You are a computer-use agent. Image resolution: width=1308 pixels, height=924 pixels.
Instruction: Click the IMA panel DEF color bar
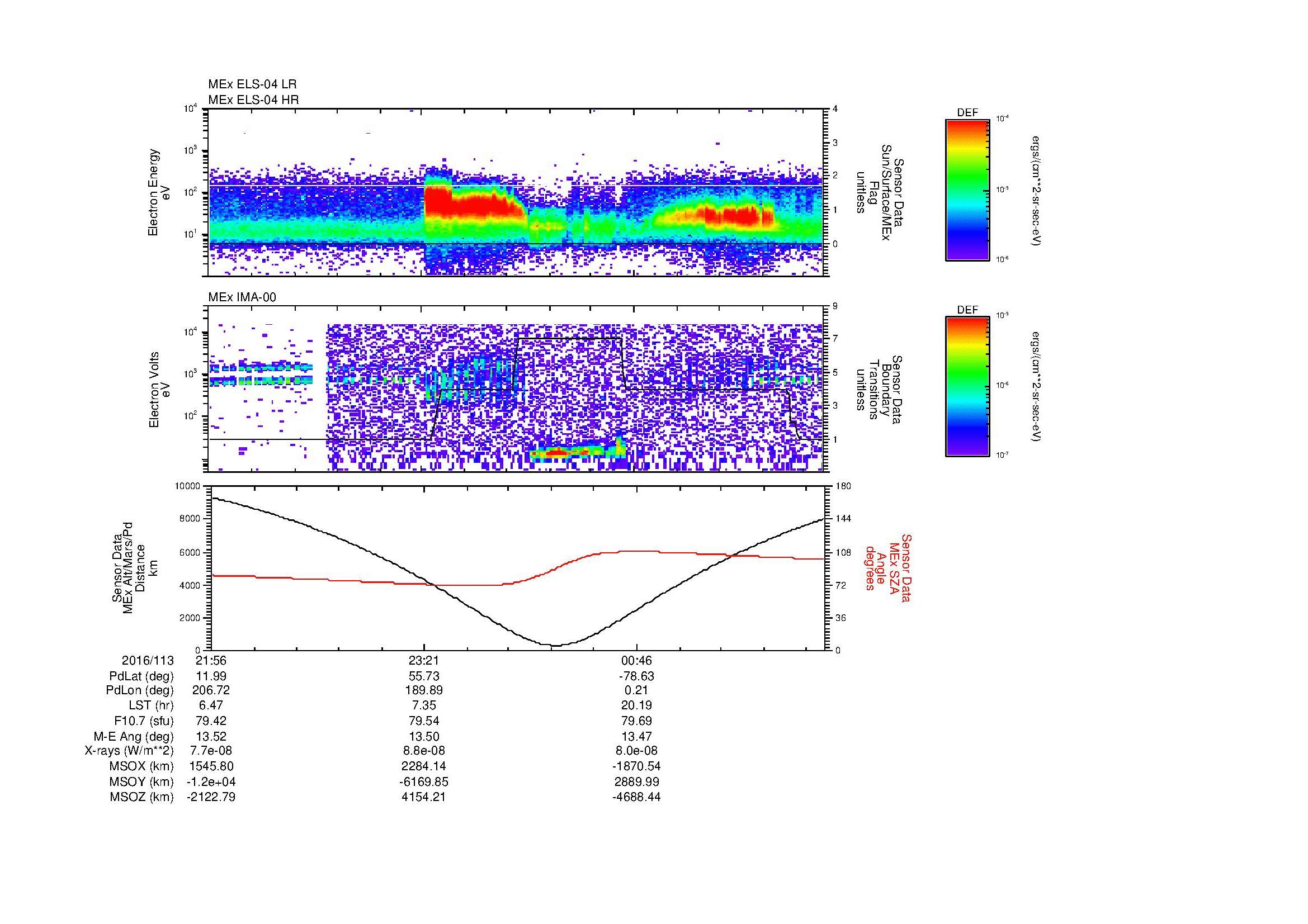[x=967, y=387]
